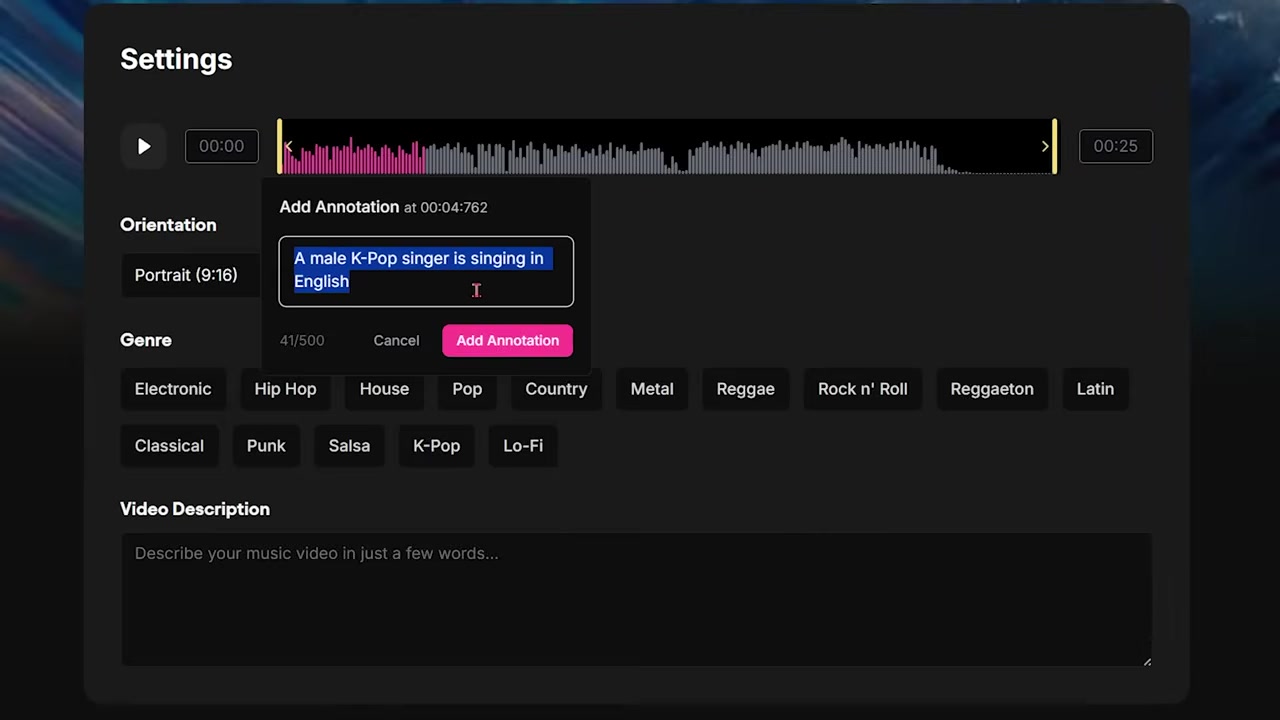Select the Salsa genre

pos(349,446)
